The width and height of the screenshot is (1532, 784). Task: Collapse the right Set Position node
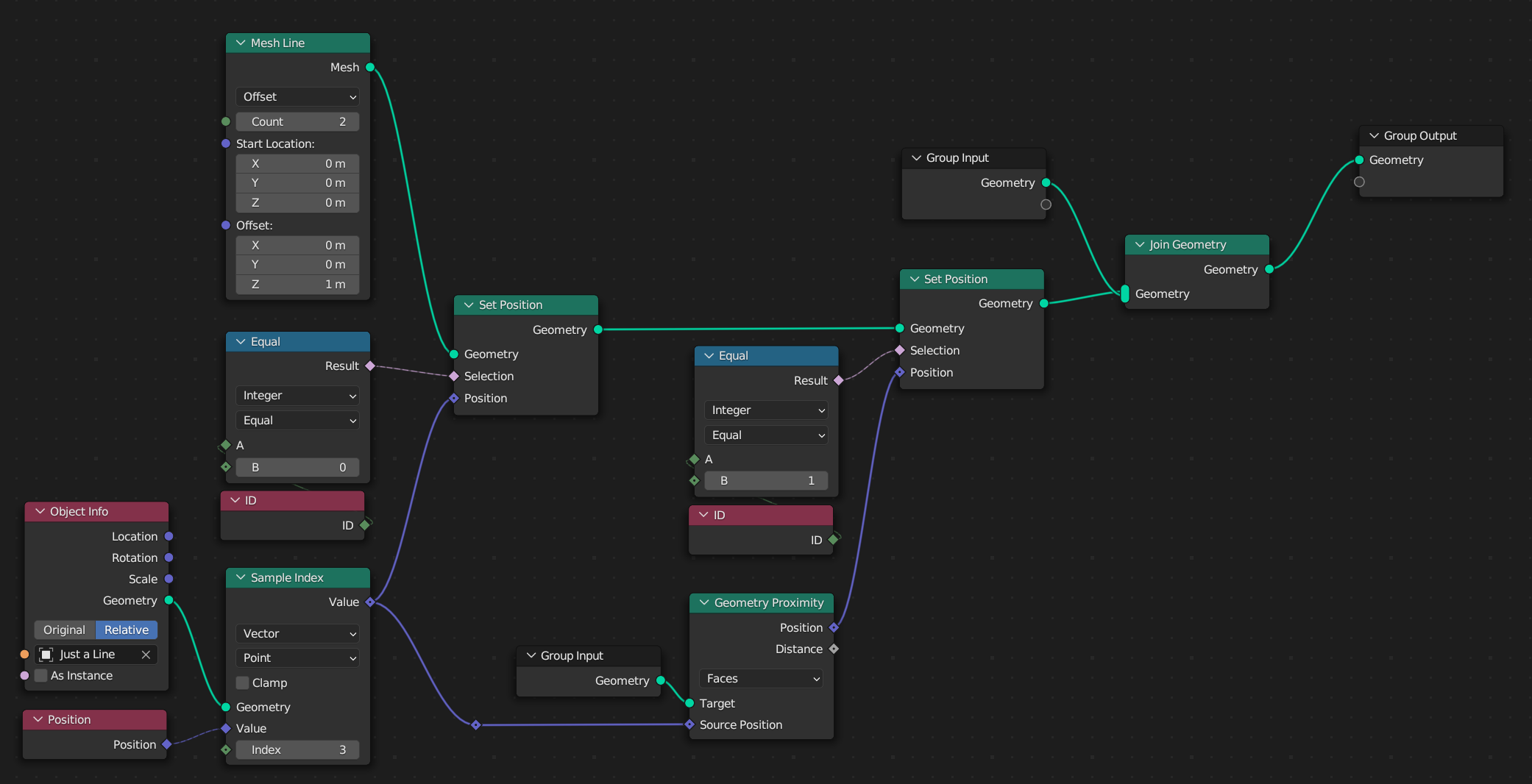(915, 279)
